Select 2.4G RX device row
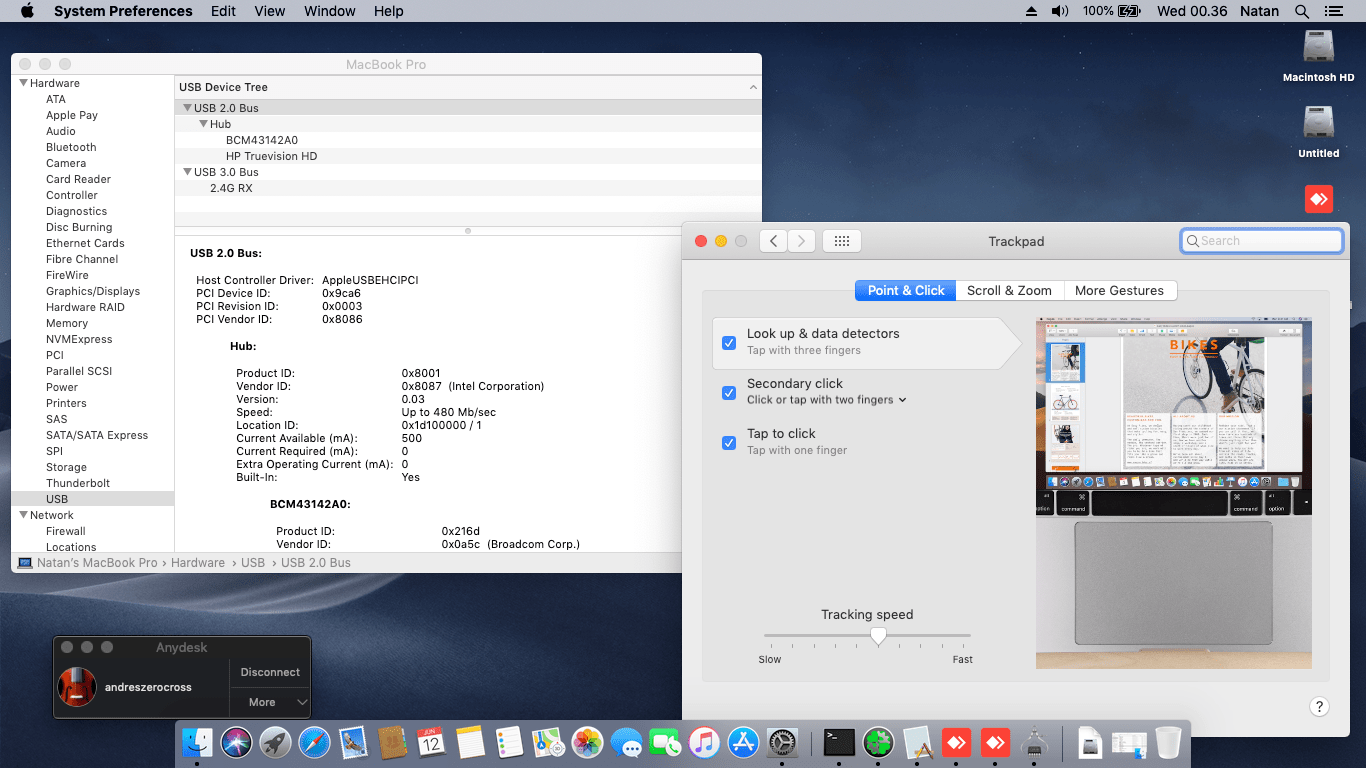Screen dimensions: 1366x768 click(x=468, y=188)
